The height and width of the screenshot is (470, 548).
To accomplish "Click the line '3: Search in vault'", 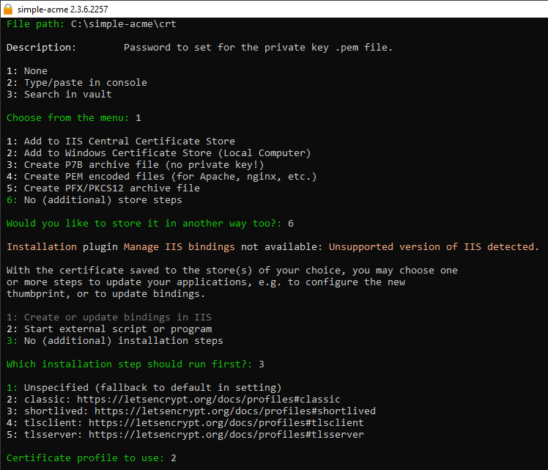I will pos(59,94).
